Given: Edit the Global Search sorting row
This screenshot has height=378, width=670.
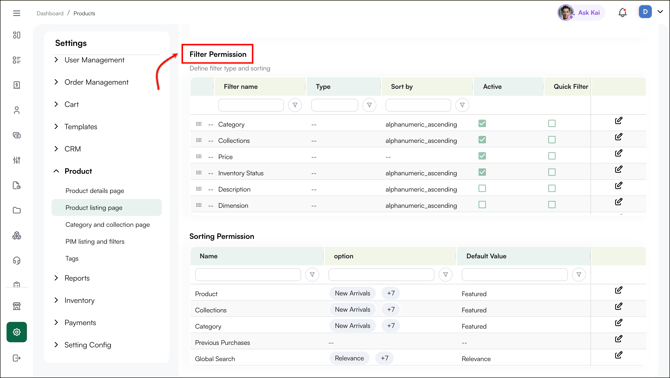Looking at the screenshot, I should click(618, 355).
